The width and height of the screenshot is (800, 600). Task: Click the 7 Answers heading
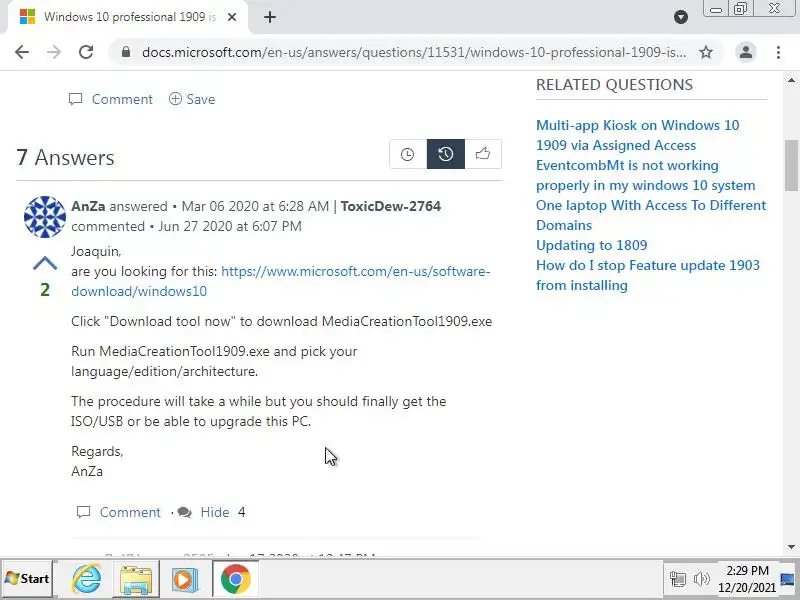click(65, 158)
